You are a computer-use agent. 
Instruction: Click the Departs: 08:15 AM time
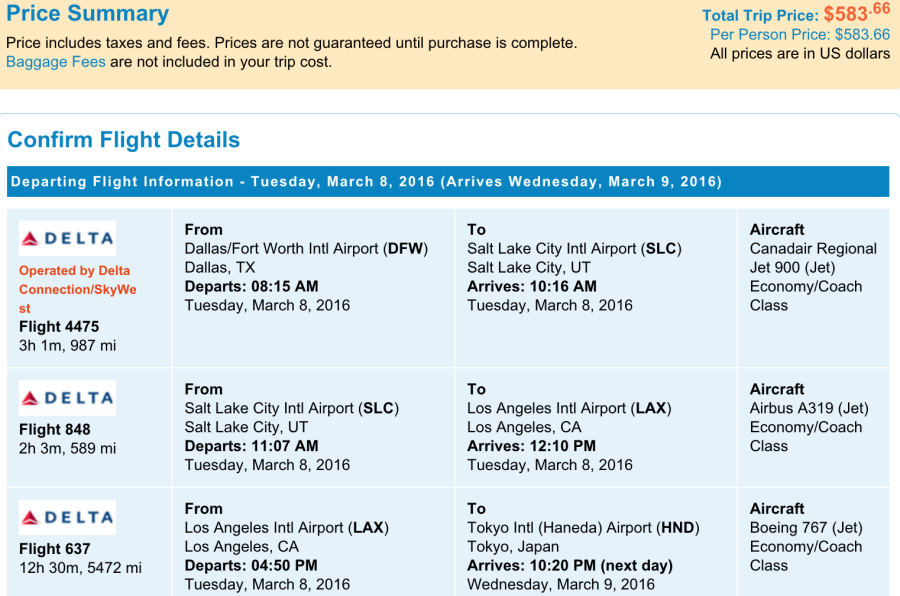click(x=251, y=287)
